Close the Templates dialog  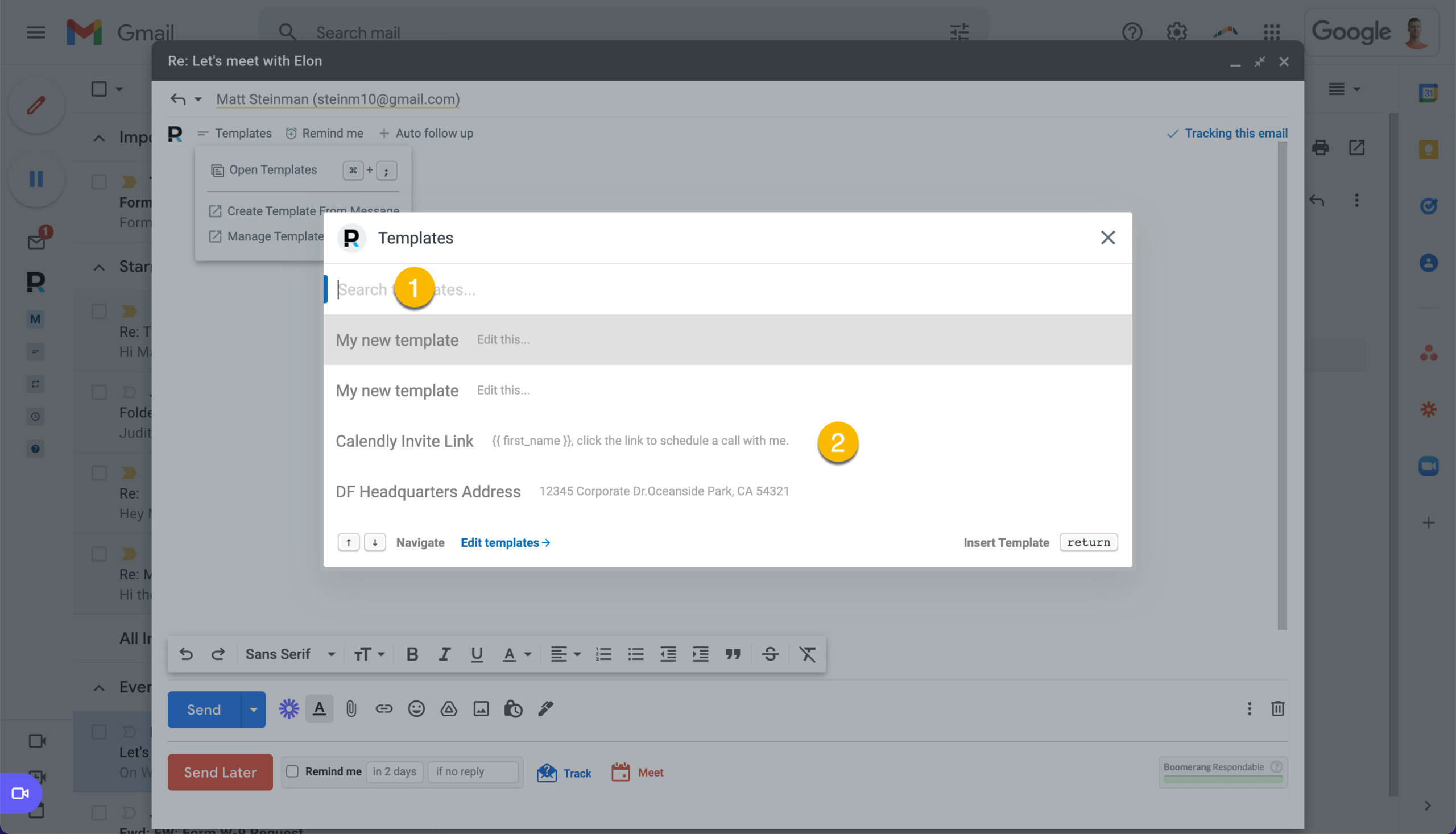(x=1107, y=238)
